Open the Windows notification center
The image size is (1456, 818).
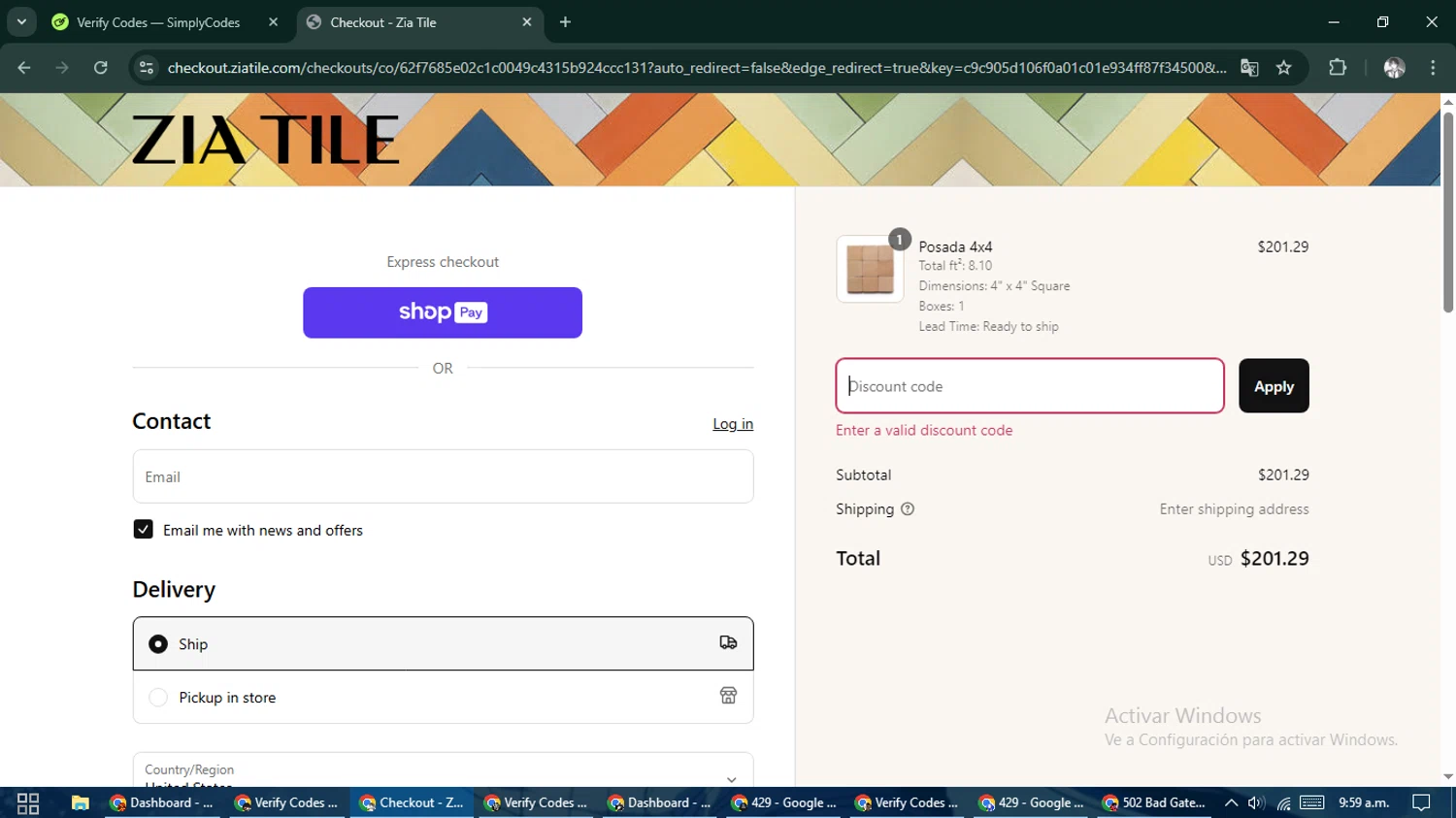pos(1421,802)
